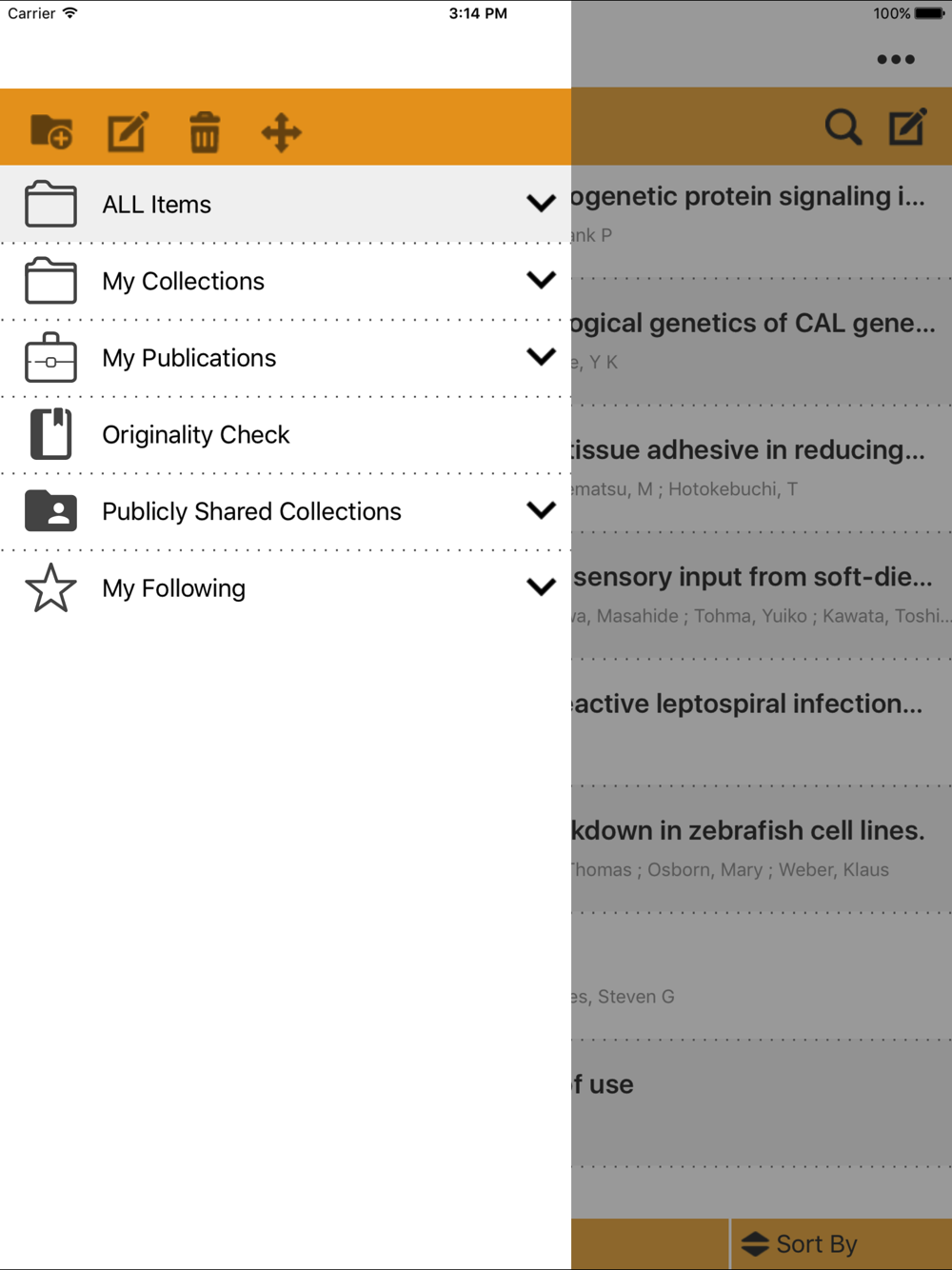Expand the Publicly Shared Collections chevron
Viewport: 952px width, 1270px height.
pyautogui.click(x=541, y=510)
